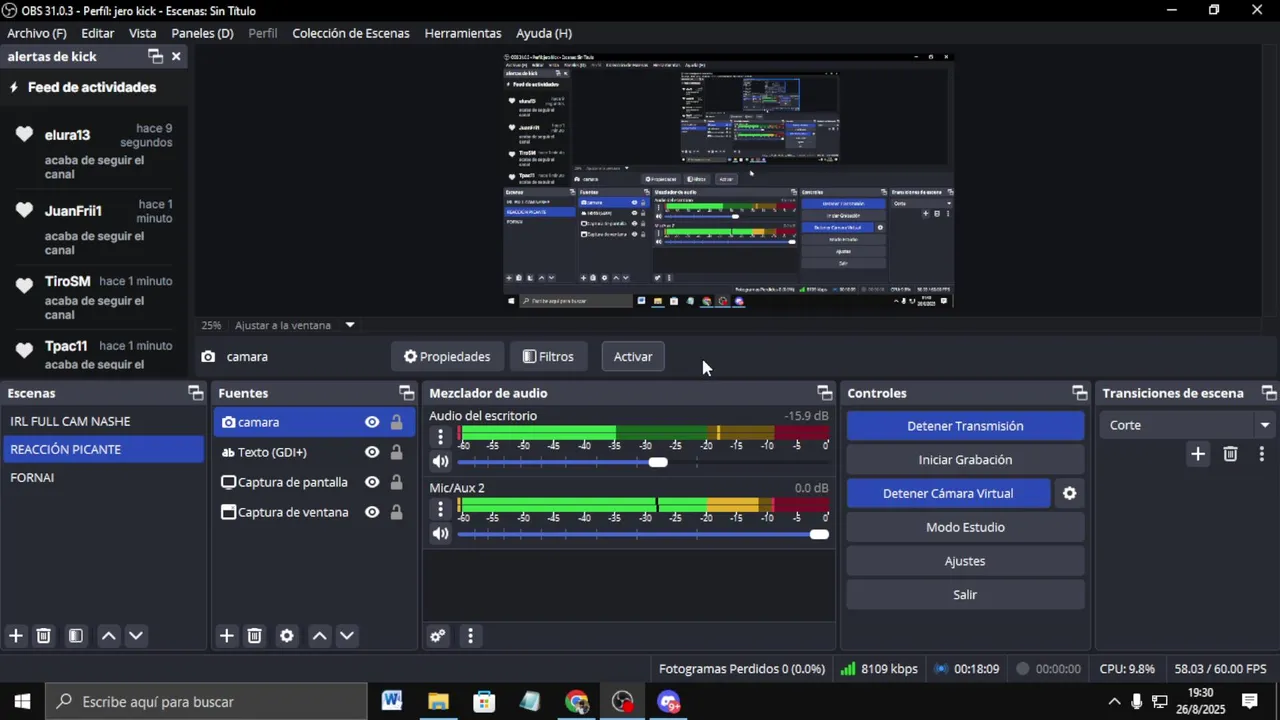Move scene up arrow in Escenas

109,636
